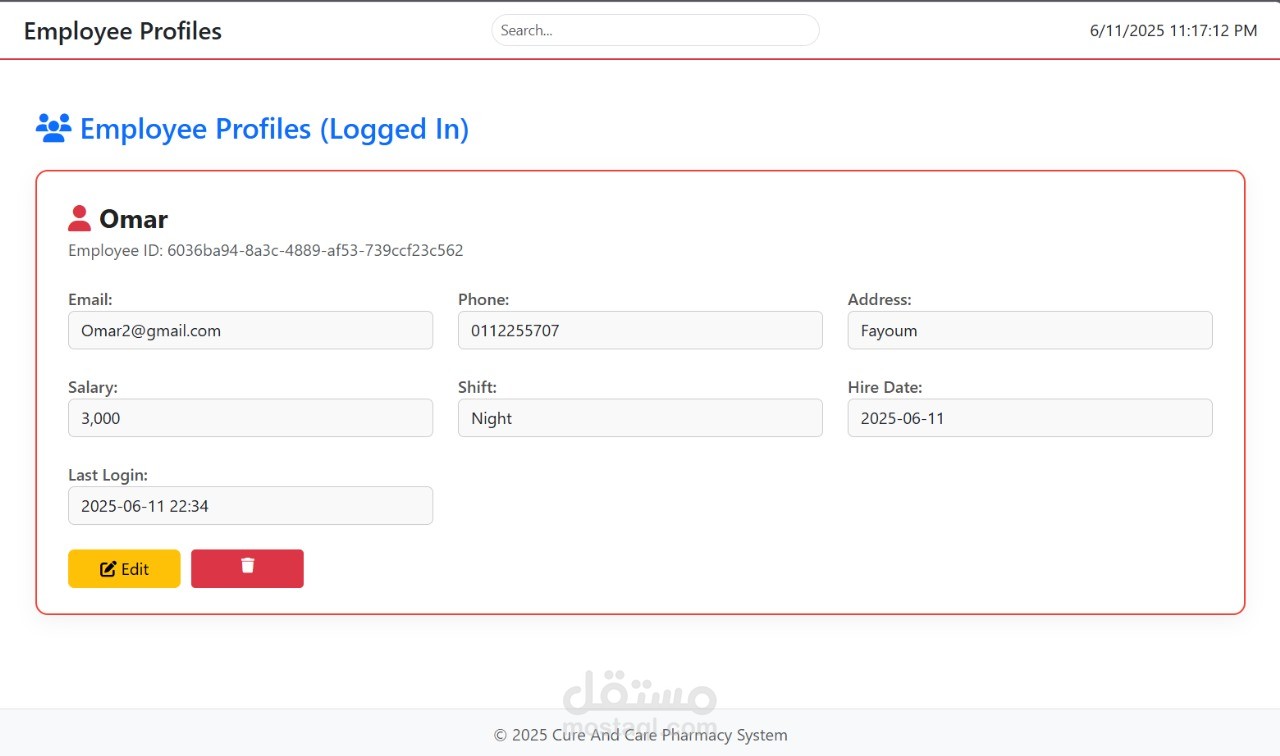Click the Shift: label

pos(477,387)
